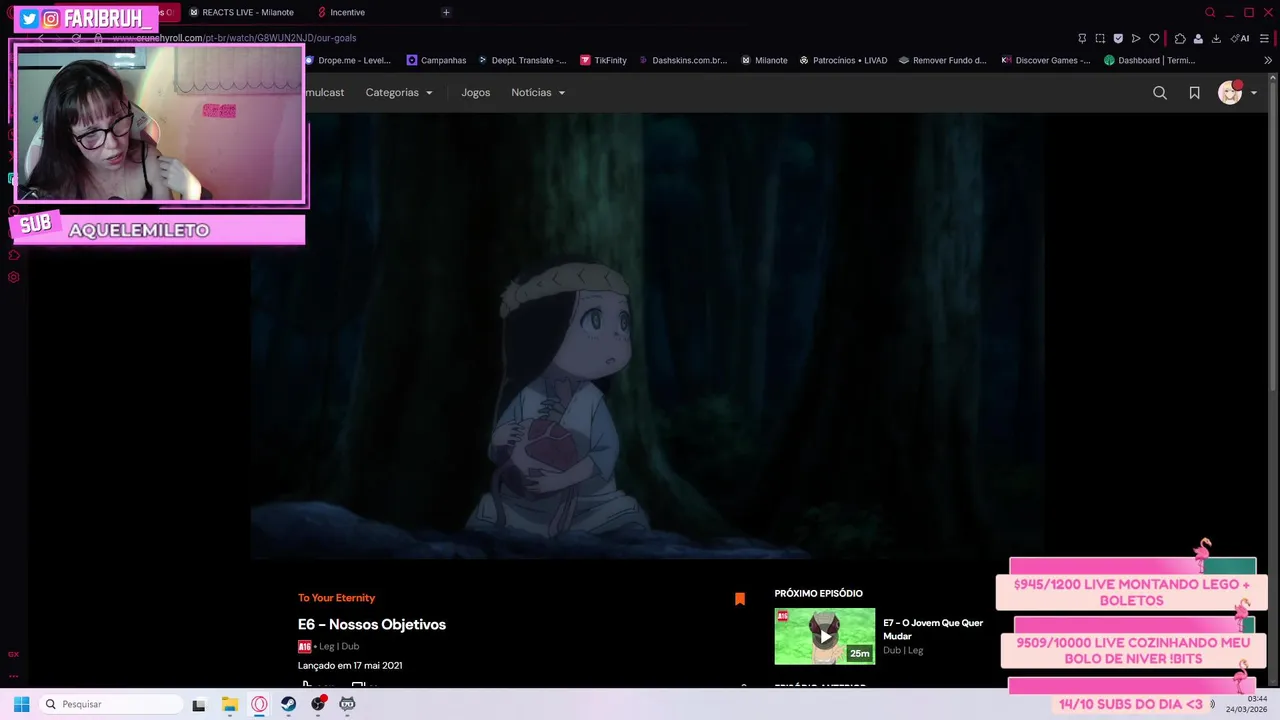Click the Pesquisar taskbar search box

109,704
